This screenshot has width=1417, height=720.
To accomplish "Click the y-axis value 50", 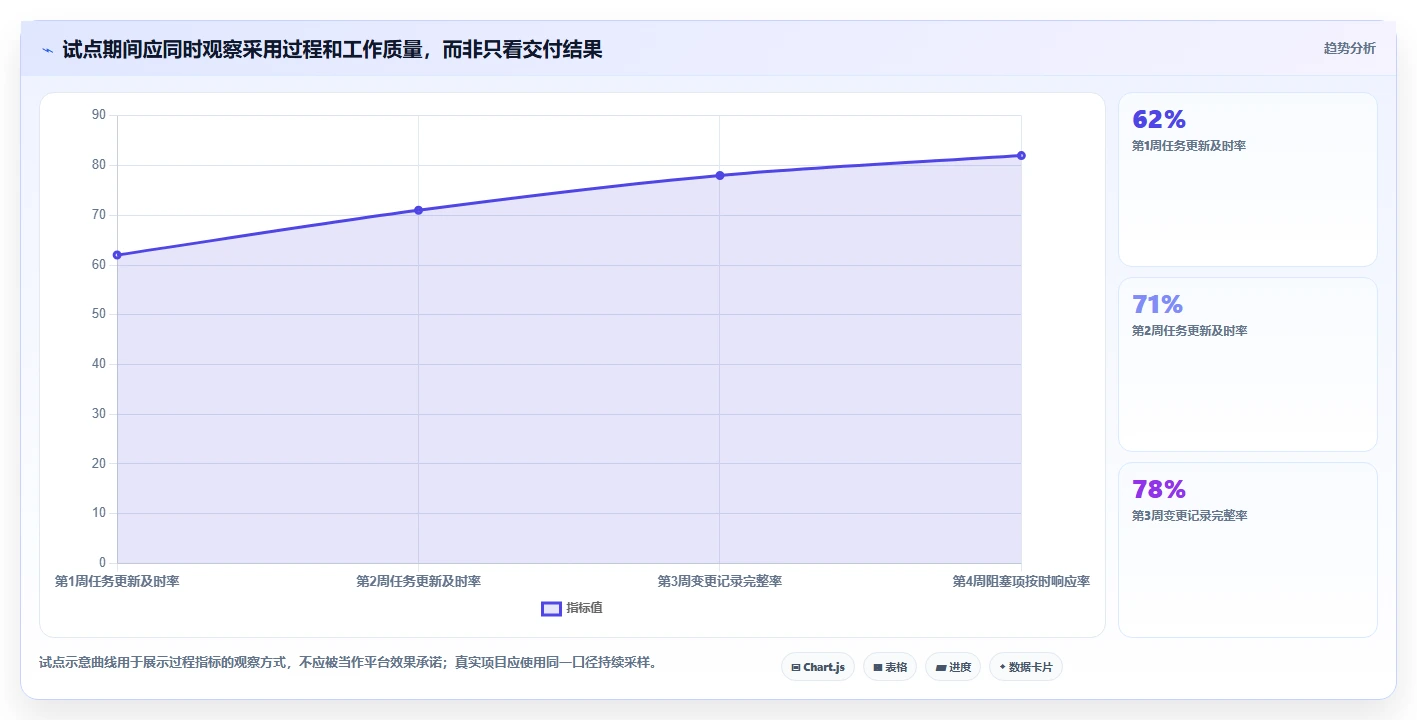I will click(99, 314).
